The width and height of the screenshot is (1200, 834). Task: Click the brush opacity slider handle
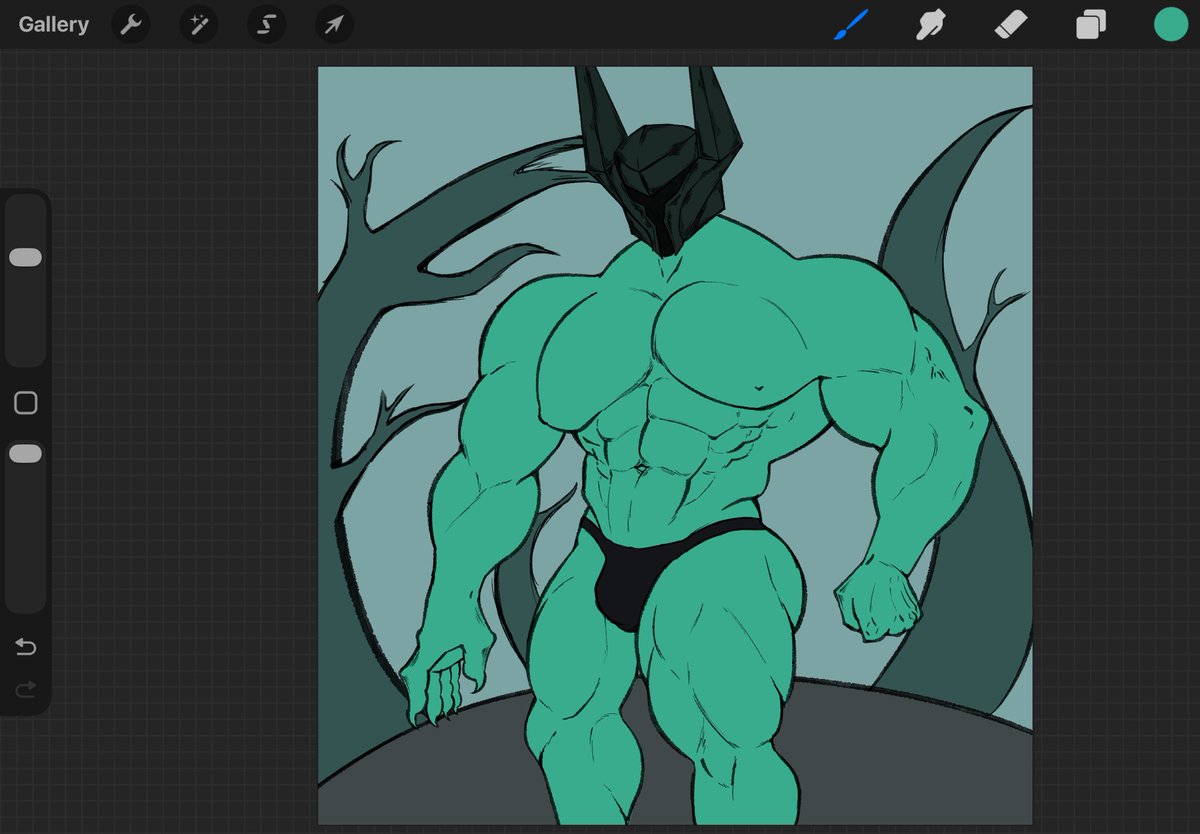tap(25, 454)
